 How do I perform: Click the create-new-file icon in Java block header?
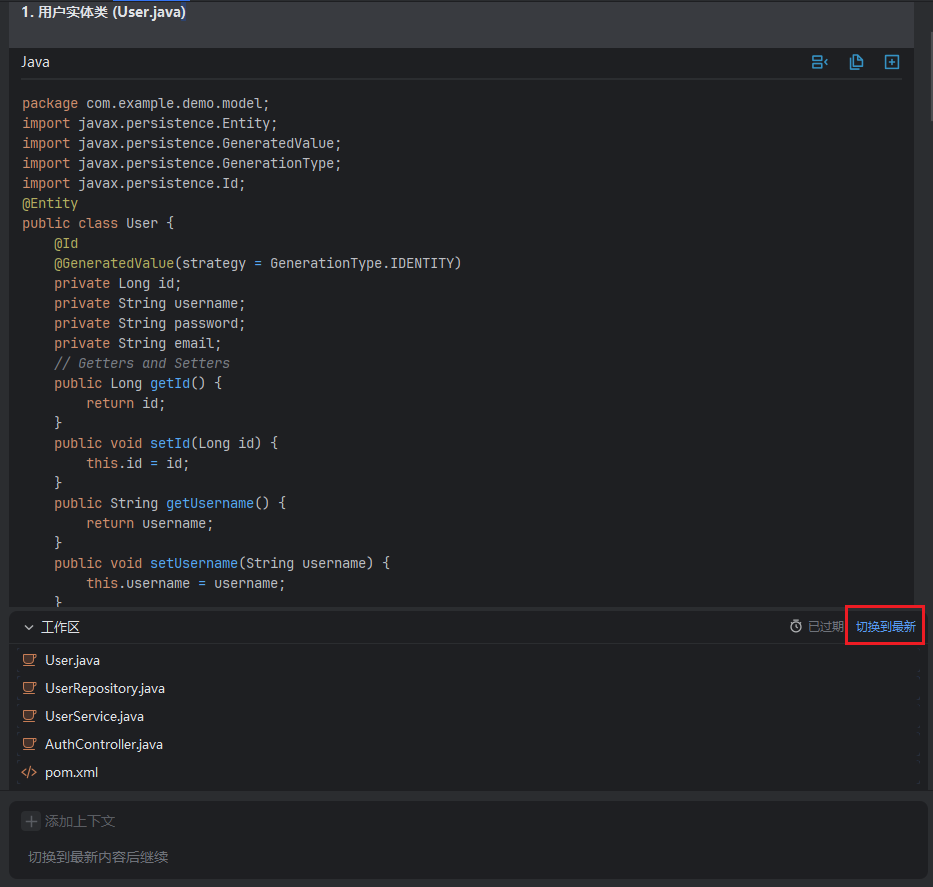(891, 62)
